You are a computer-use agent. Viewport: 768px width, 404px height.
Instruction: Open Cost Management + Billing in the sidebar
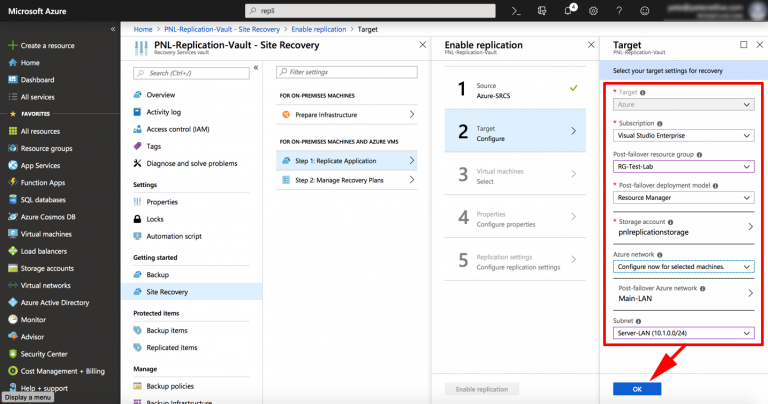click(x=63, y=371)
